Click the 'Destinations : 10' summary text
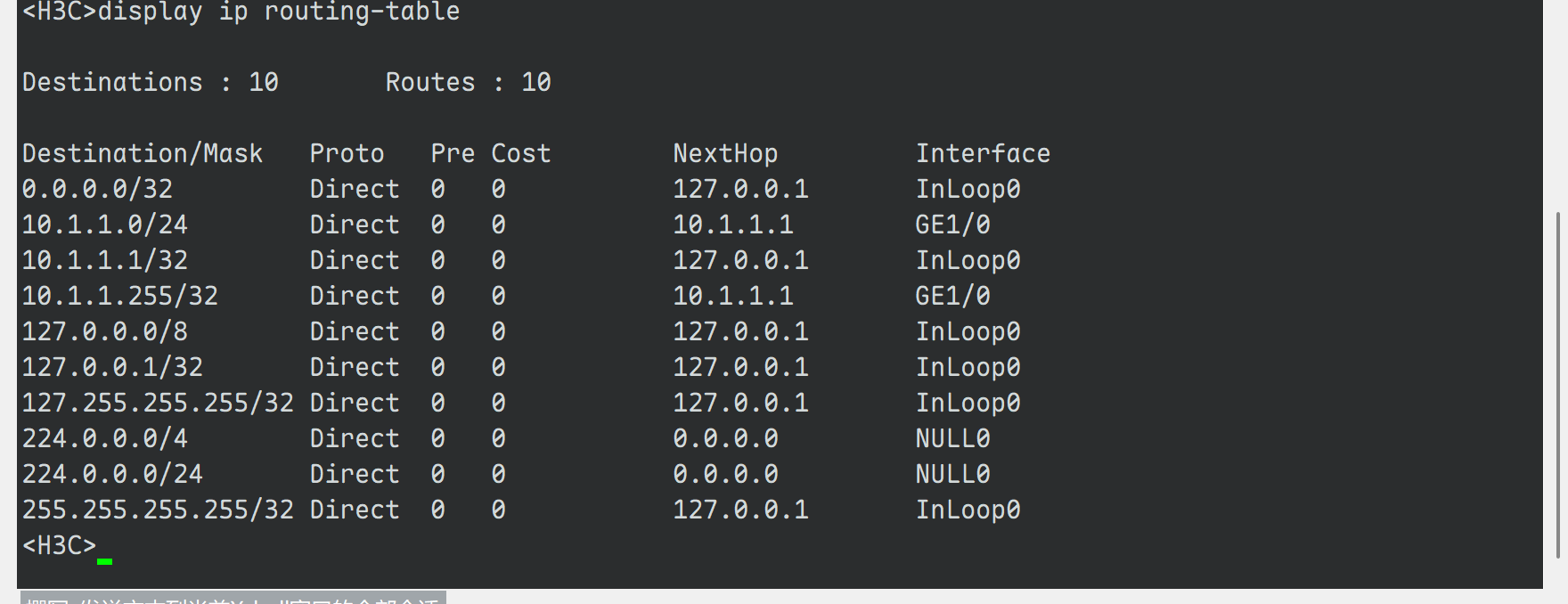Screen dimensions: 1568x604 pos(150,82)
